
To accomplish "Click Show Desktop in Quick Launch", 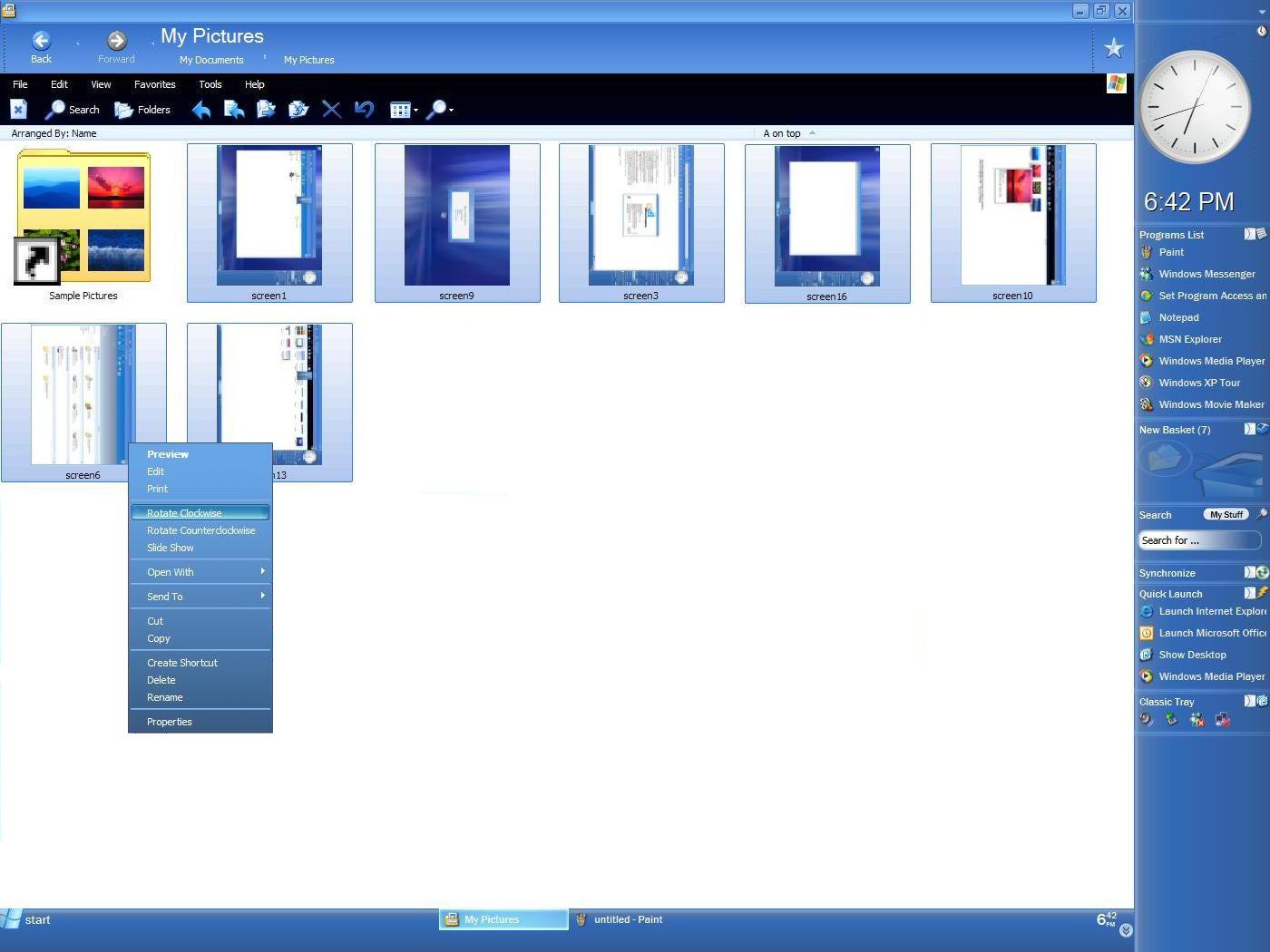I will click(1192, 656).
